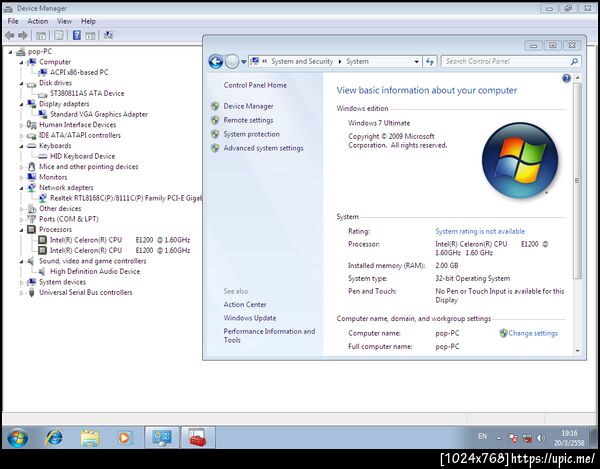This screenshot has height=469, width=600.
Task: Click the Action Center flag in system tray
Action: pyautogui.click(x=513, y=438)
